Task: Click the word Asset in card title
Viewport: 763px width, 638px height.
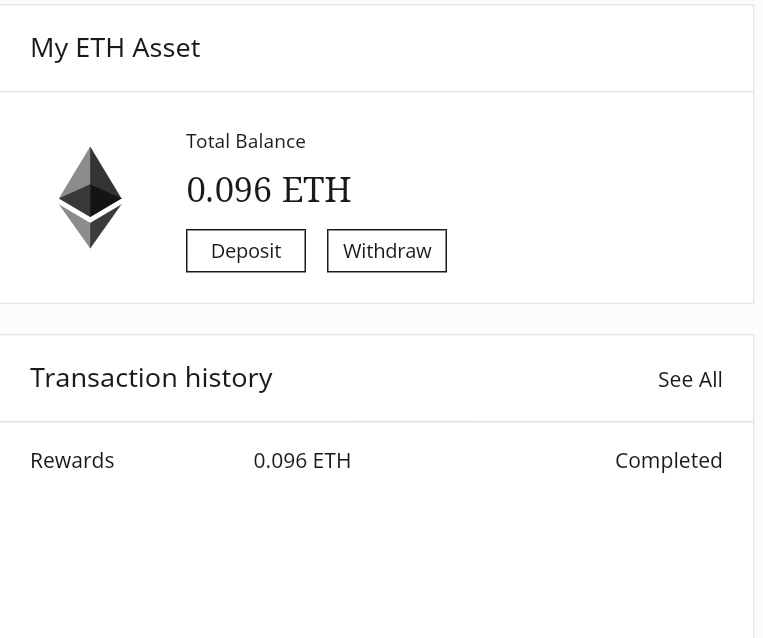Action: pyautogui.click(x=166, y=48)
